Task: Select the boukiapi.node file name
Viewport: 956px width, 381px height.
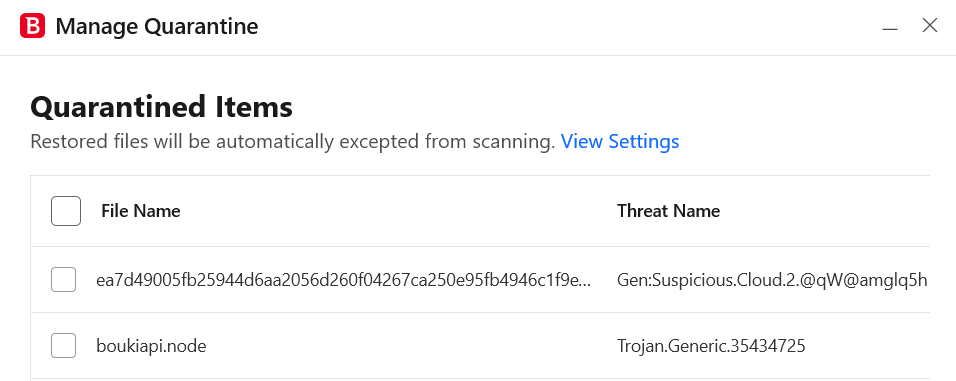Action: [x=151, y=346]
